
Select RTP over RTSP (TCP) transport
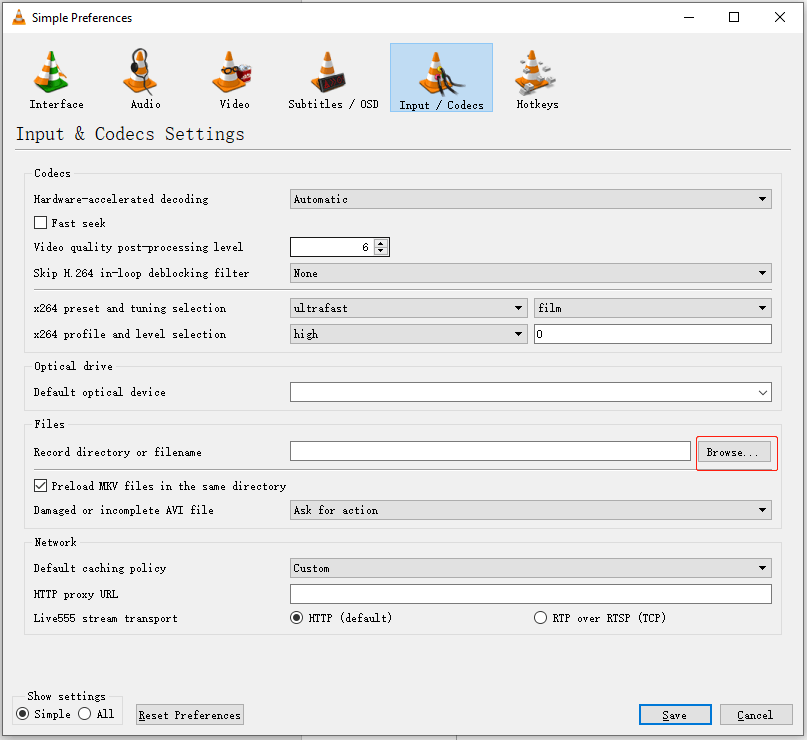click(540, 618)
